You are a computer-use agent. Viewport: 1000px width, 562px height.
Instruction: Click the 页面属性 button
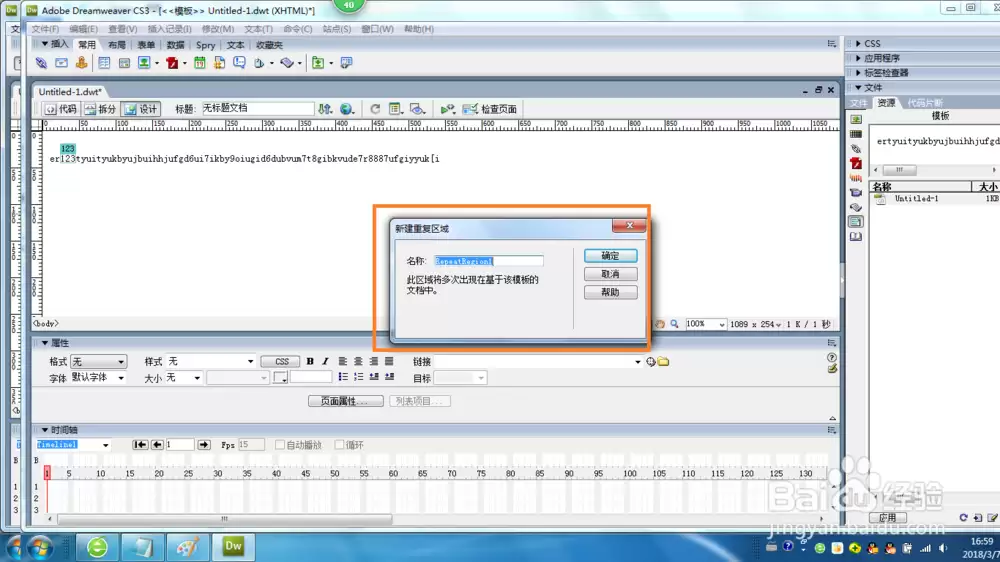pos(346,401)
